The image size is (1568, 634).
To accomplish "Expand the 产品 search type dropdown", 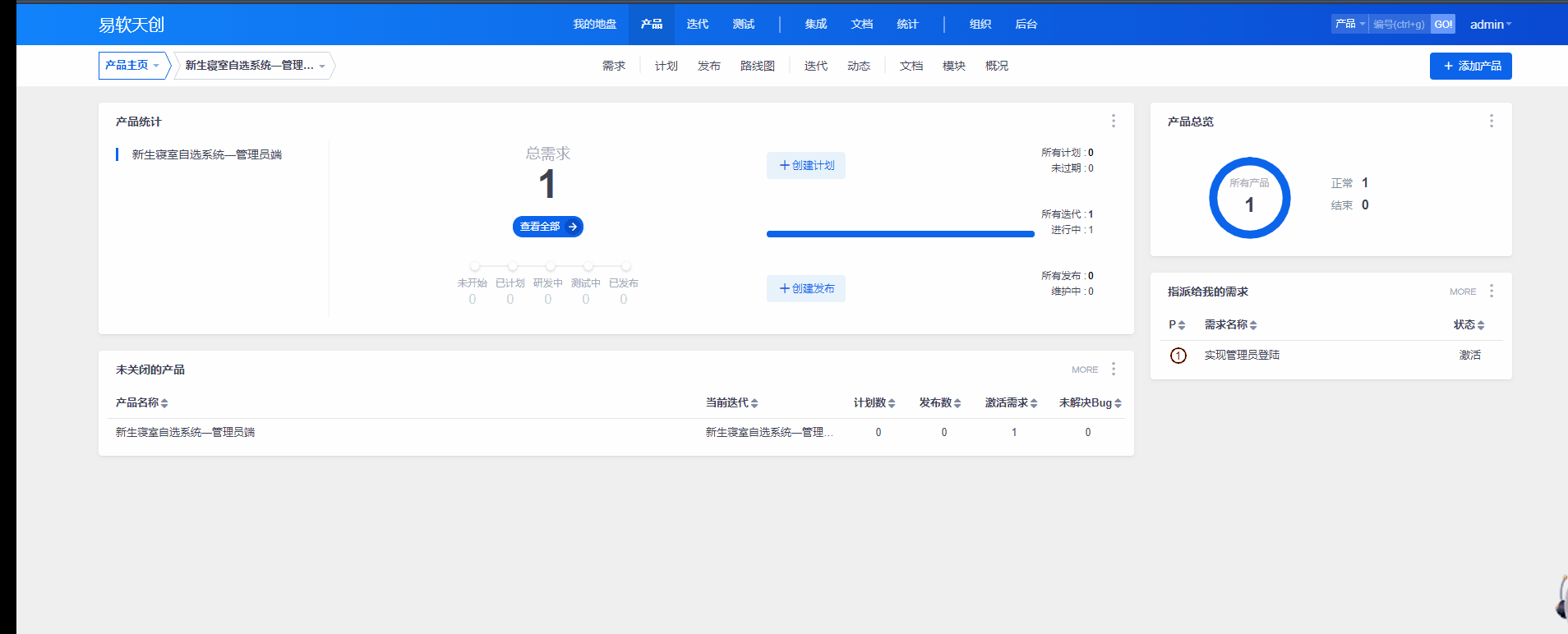I will 1350,24.
